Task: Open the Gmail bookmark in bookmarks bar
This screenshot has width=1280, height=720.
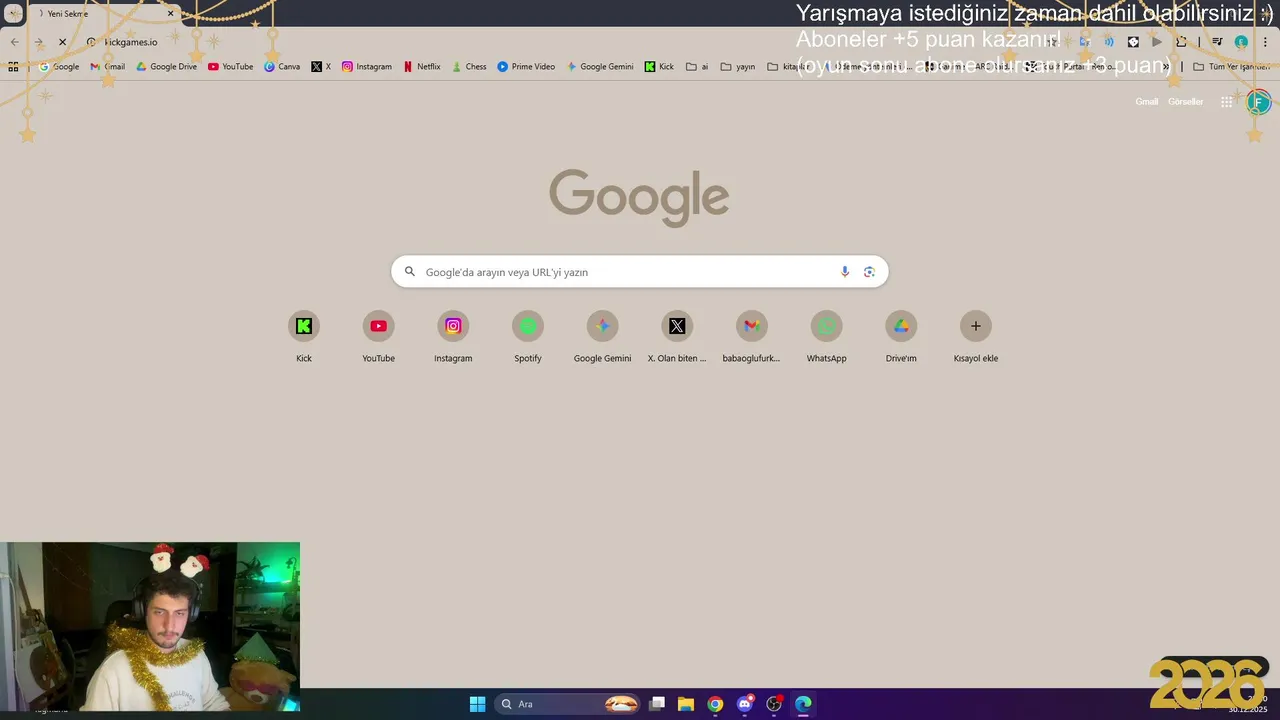Action: click(x=108, y=67)
